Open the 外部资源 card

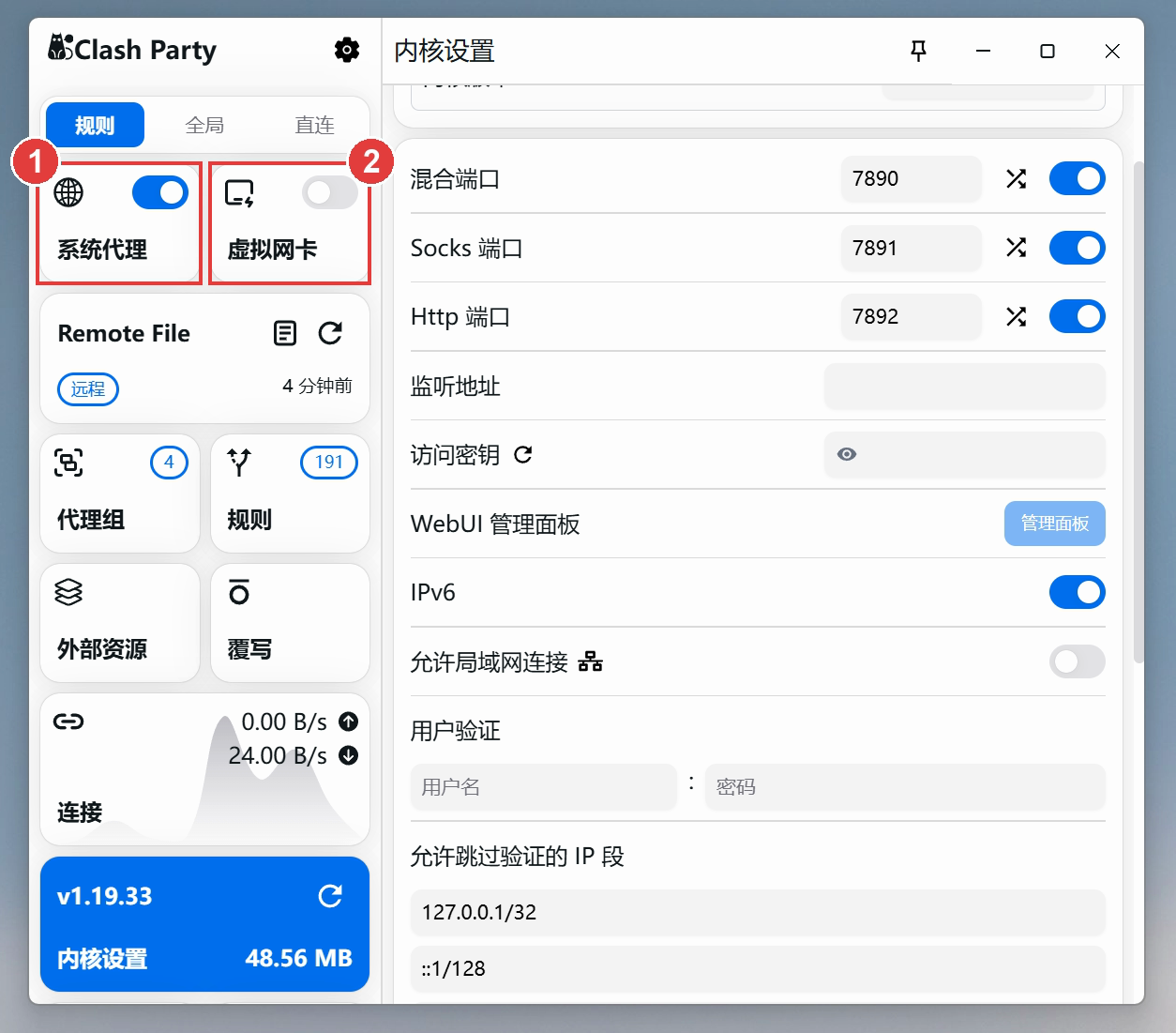click(x=120, y=623)
